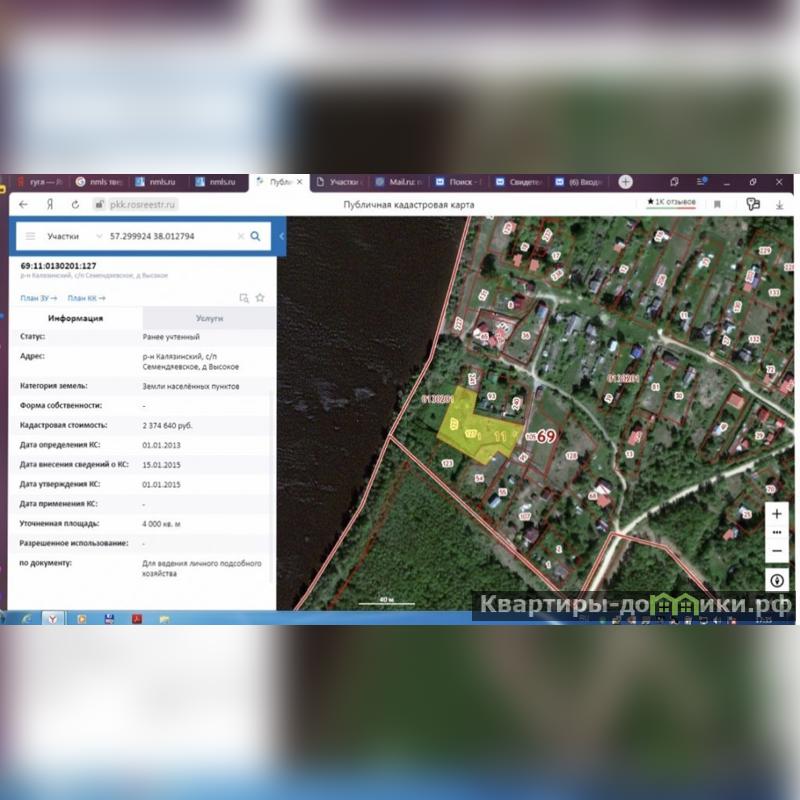
Task: Add parcel to favorites with star icon
Action: (260, 298)
